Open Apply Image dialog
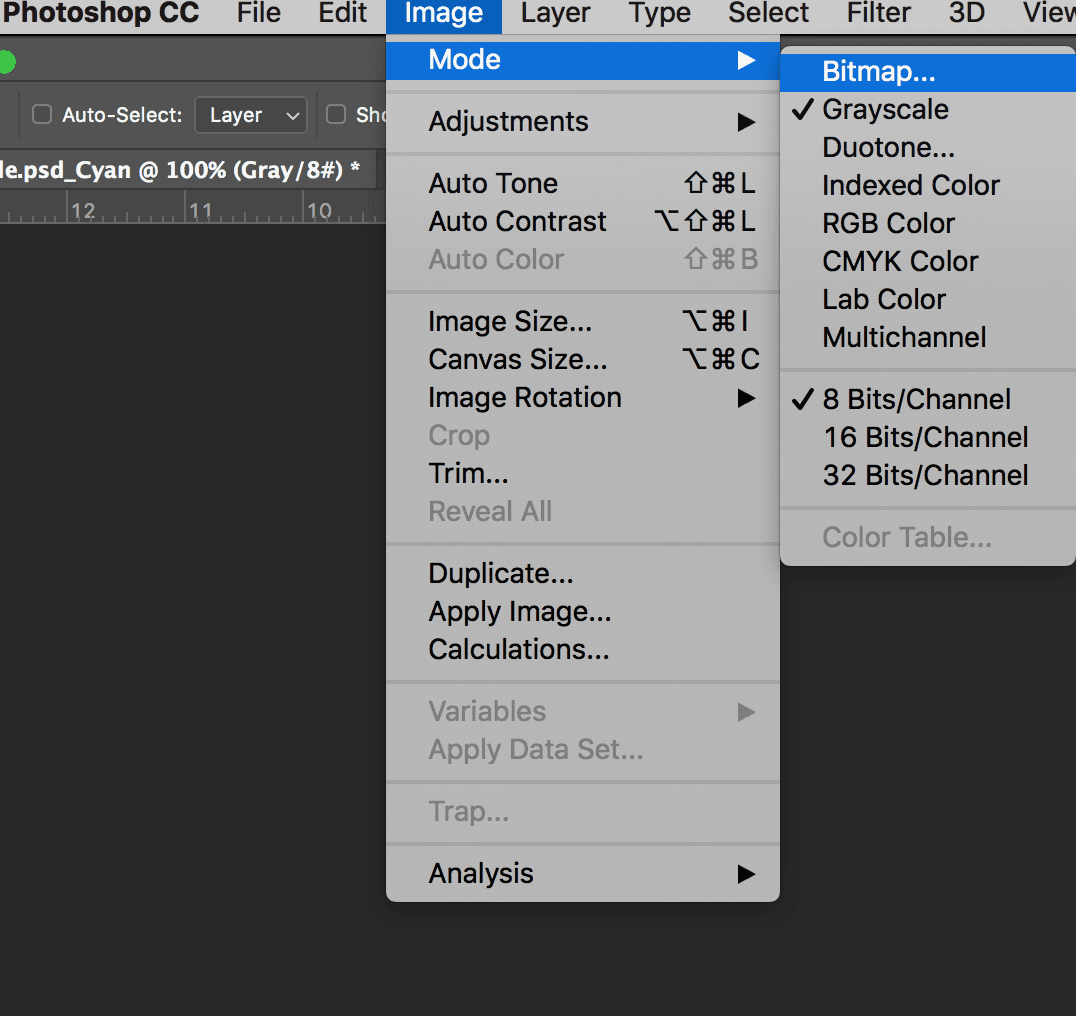Screen dimensions: 1076x1016 coord(583,612)
